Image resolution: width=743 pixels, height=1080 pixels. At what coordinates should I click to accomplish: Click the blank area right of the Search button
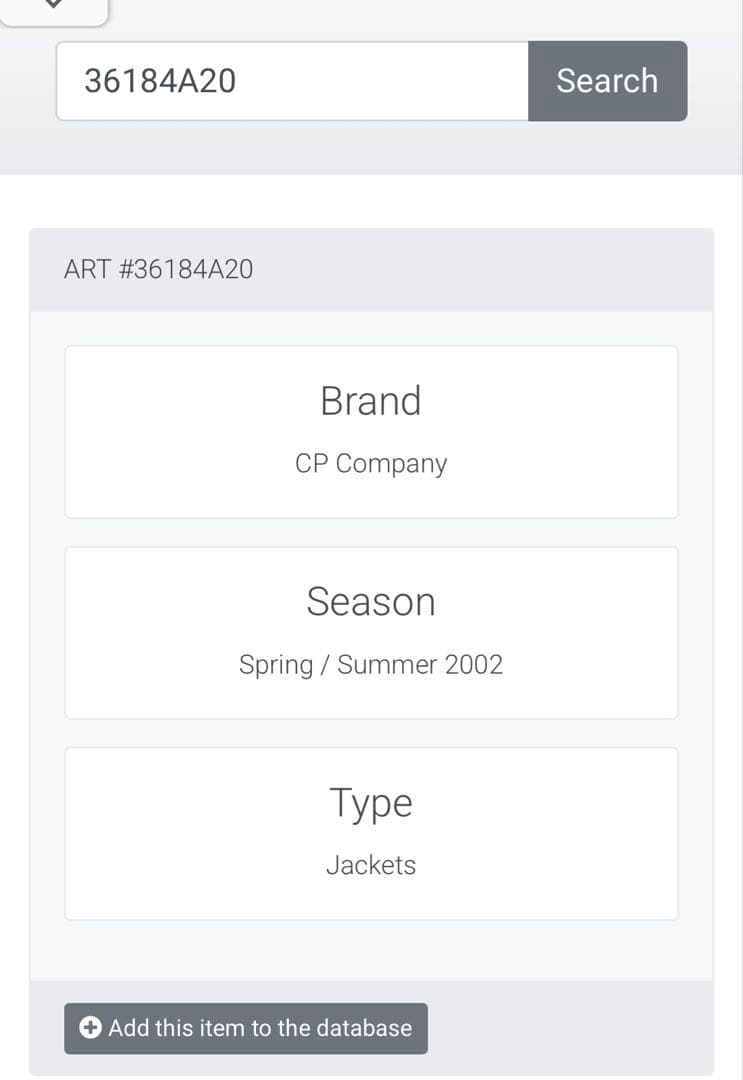[x=714, y=81]
